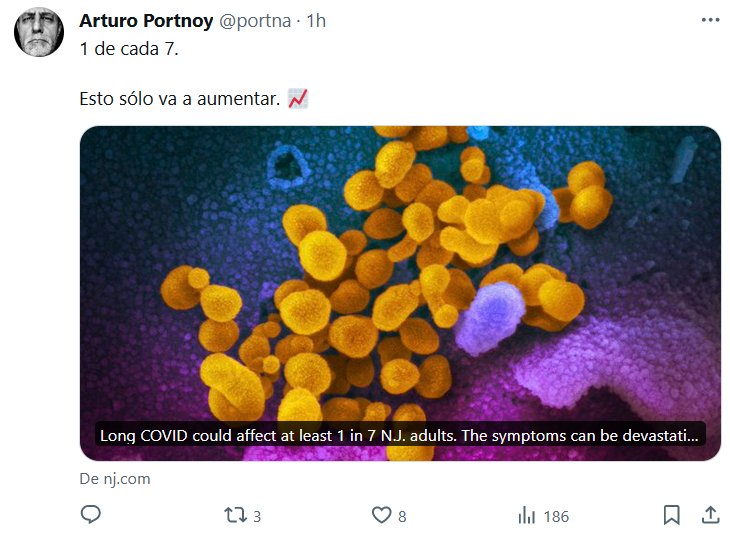Open the Arturo Portnoy display name link
Screen dimensions: 730x540
pyautogui.click(x=146, y=21)
